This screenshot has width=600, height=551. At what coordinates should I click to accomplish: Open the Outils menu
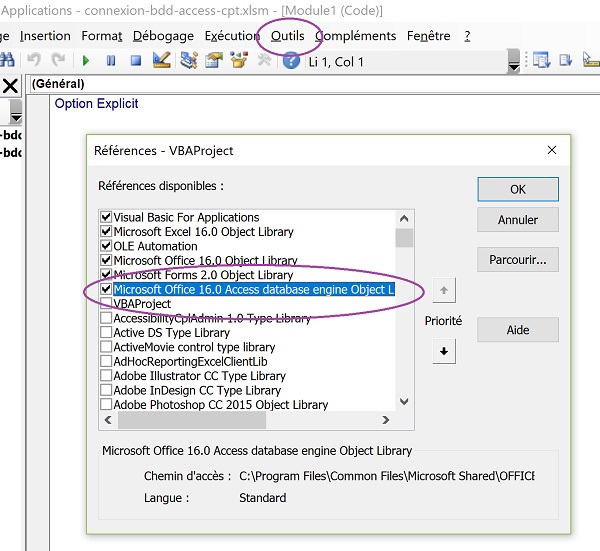(288, 36)
